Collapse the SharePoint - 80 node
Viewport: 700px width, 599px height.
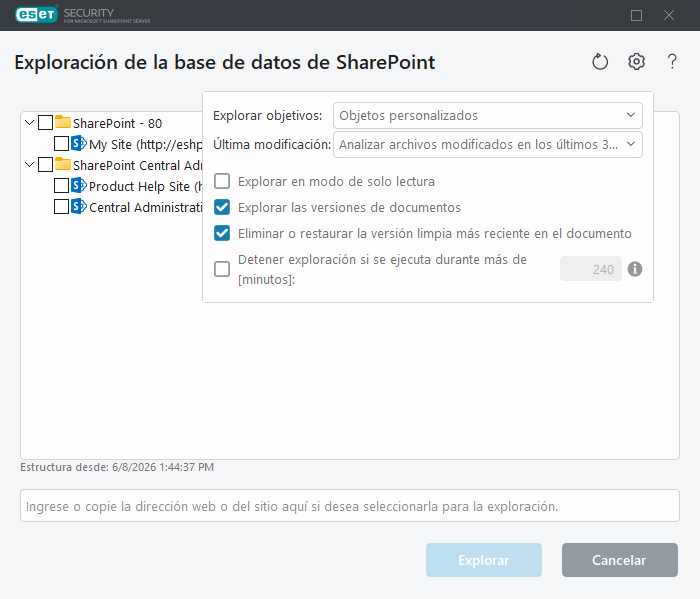29,122
